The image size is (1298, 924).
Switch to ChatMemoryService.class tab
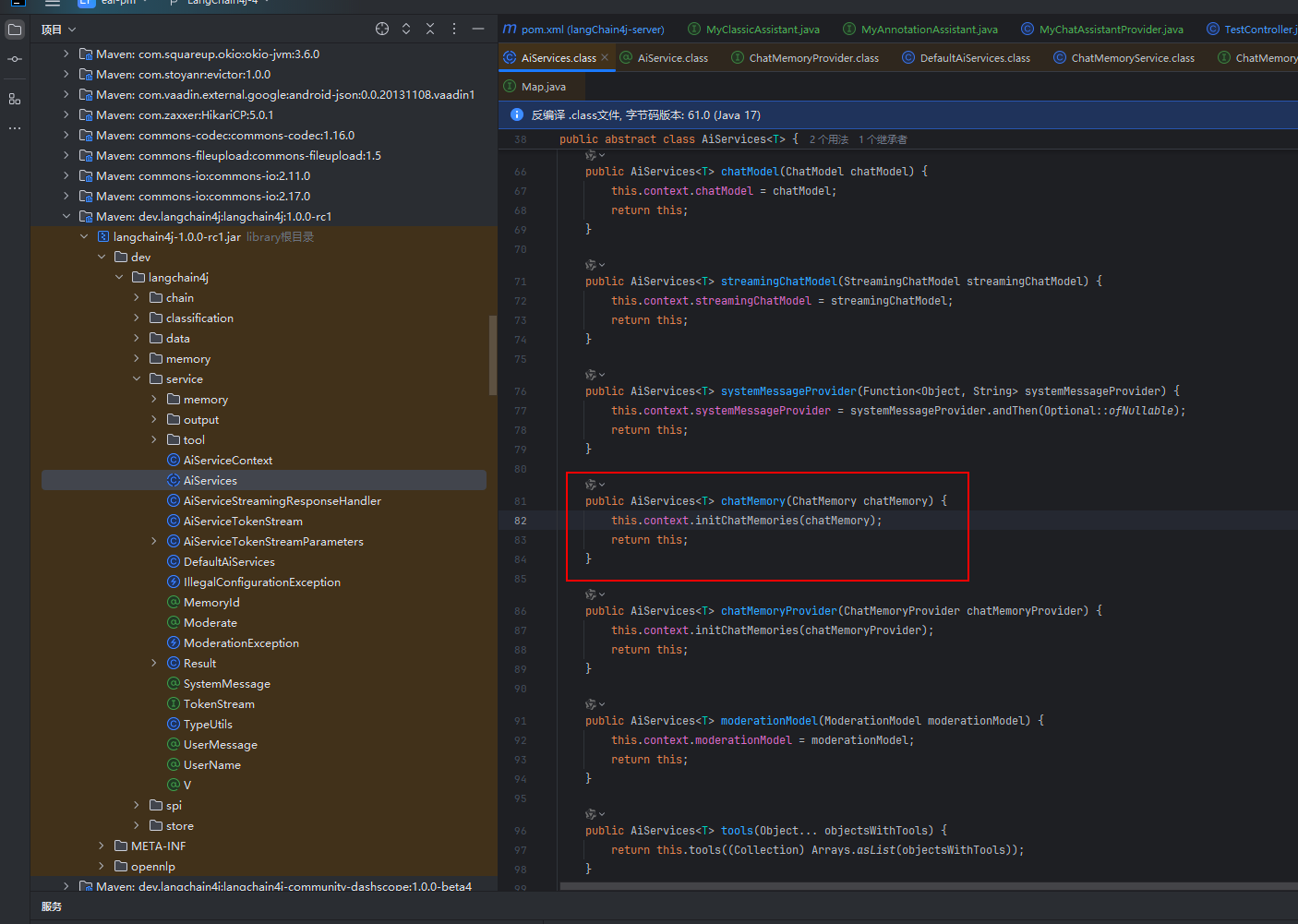pos(1124,58)
